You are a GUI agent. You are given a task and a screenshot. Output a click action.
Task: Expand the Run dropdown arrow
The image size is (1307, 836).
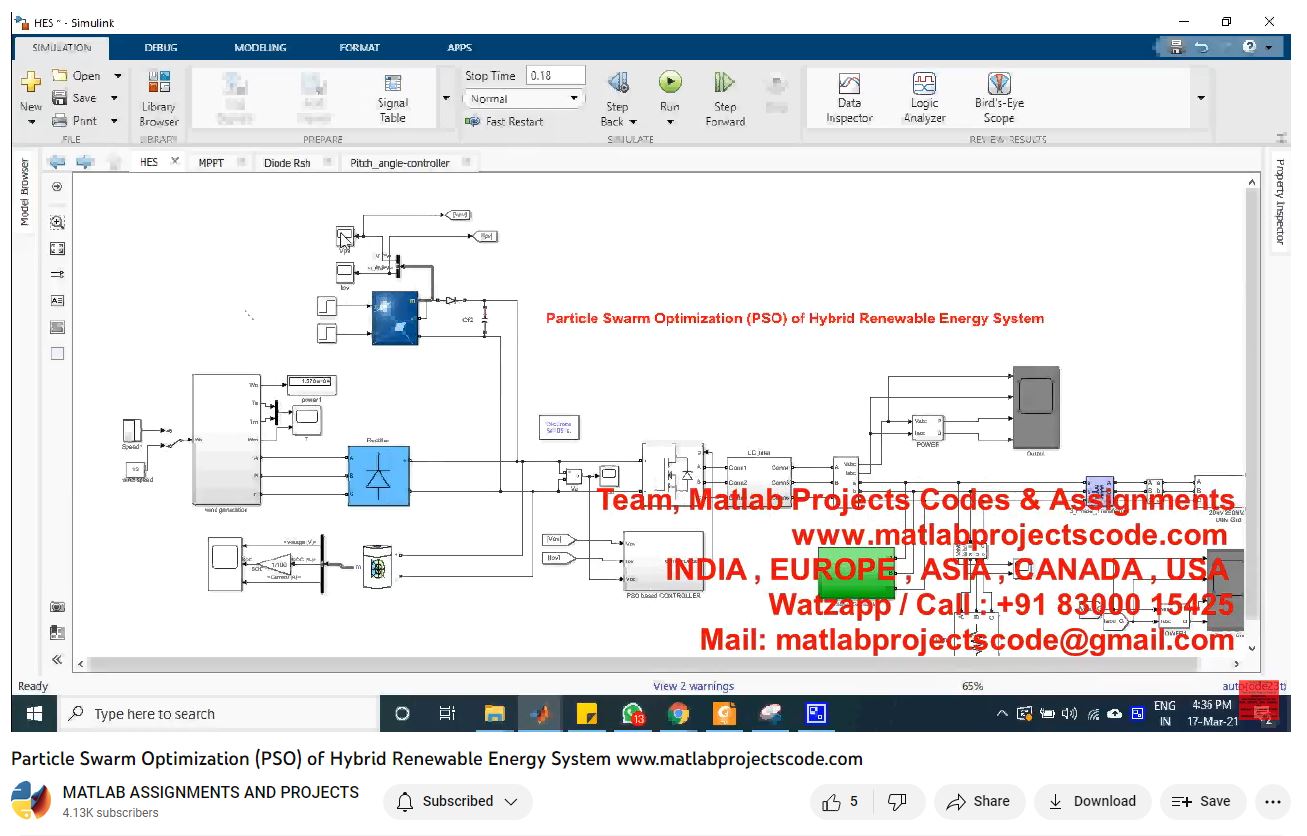coord(670,122)
